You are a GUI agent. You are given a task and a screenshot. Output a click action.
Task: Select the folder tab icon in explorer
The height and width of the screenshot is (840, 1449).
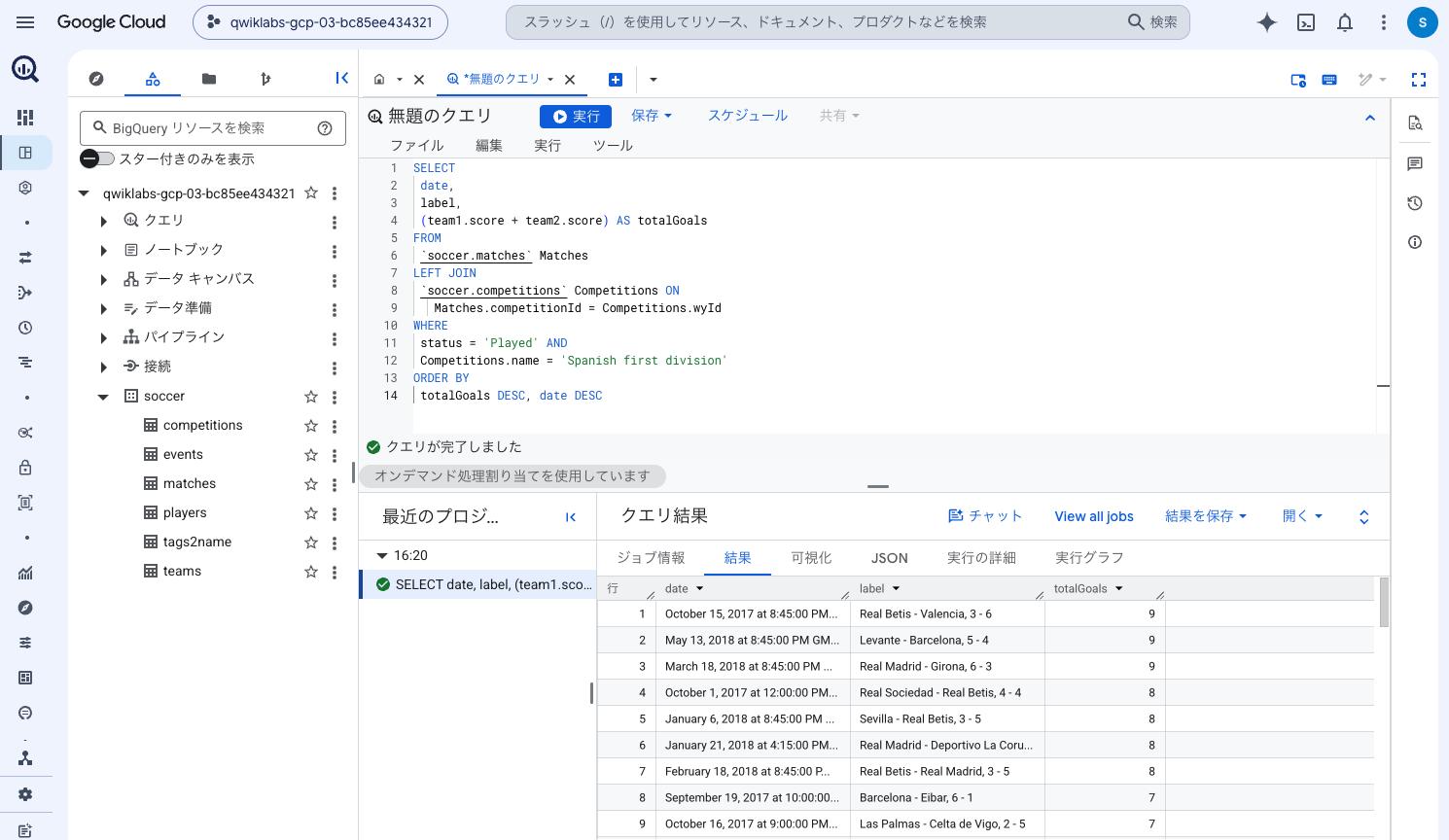tap(209, 79)
